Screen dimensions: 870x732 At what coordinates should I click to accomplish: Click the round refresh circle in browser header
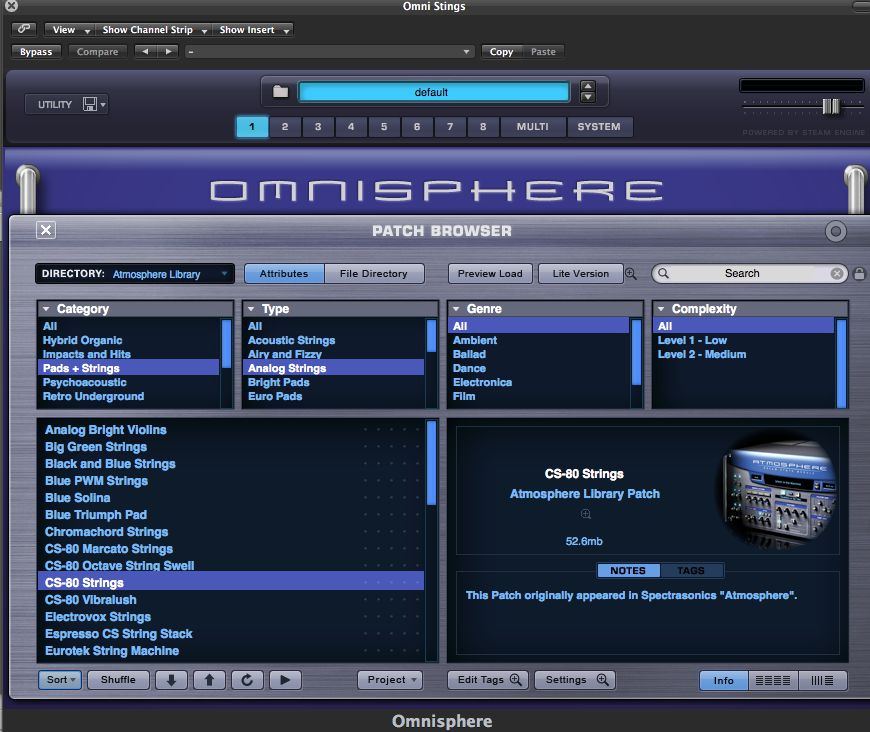(836, 231)
